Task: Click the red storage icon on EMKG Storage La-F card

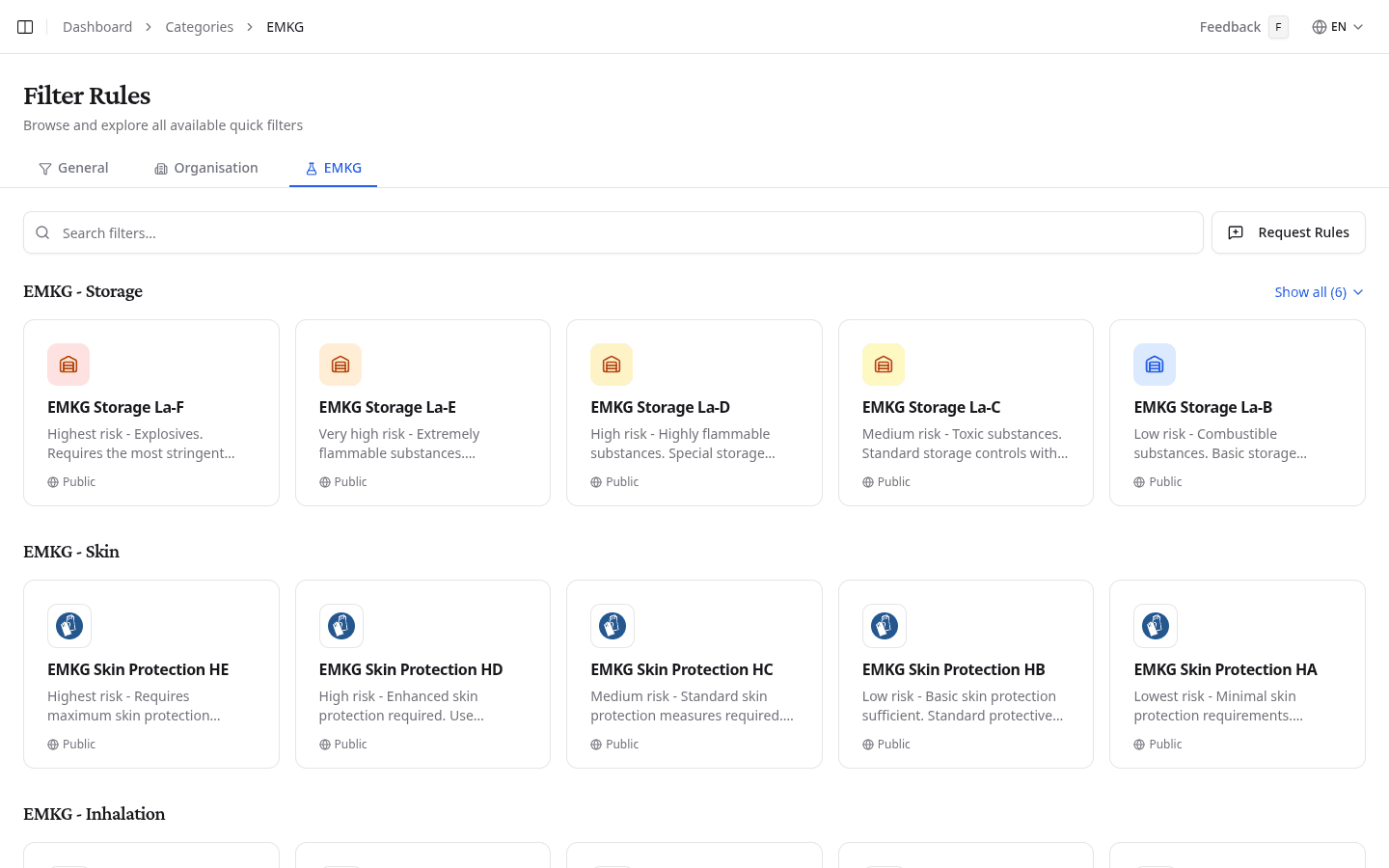Action: pos(68,365)
